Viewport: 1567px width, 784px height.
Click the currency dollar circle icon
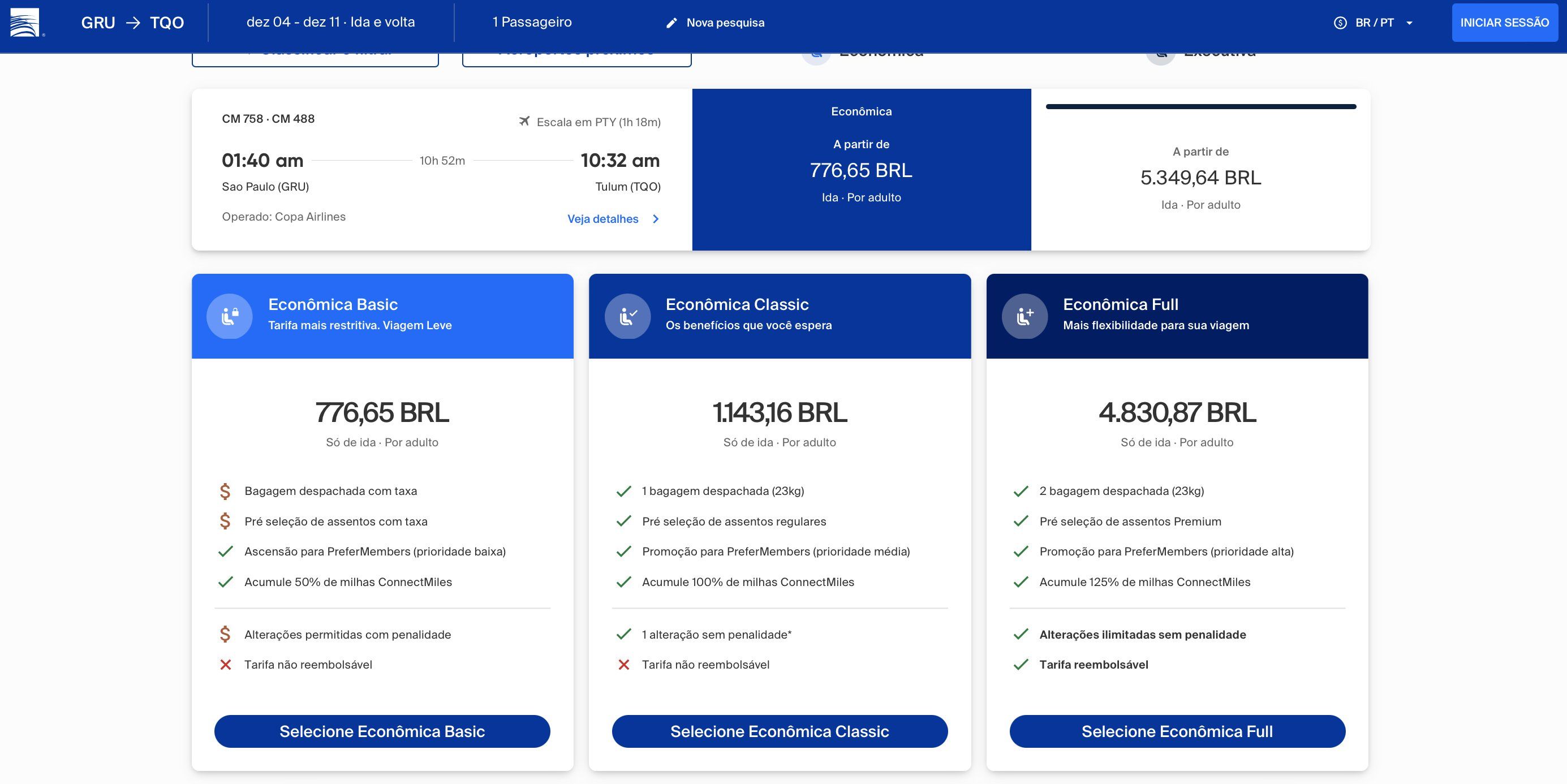(x=1340, y=23)
